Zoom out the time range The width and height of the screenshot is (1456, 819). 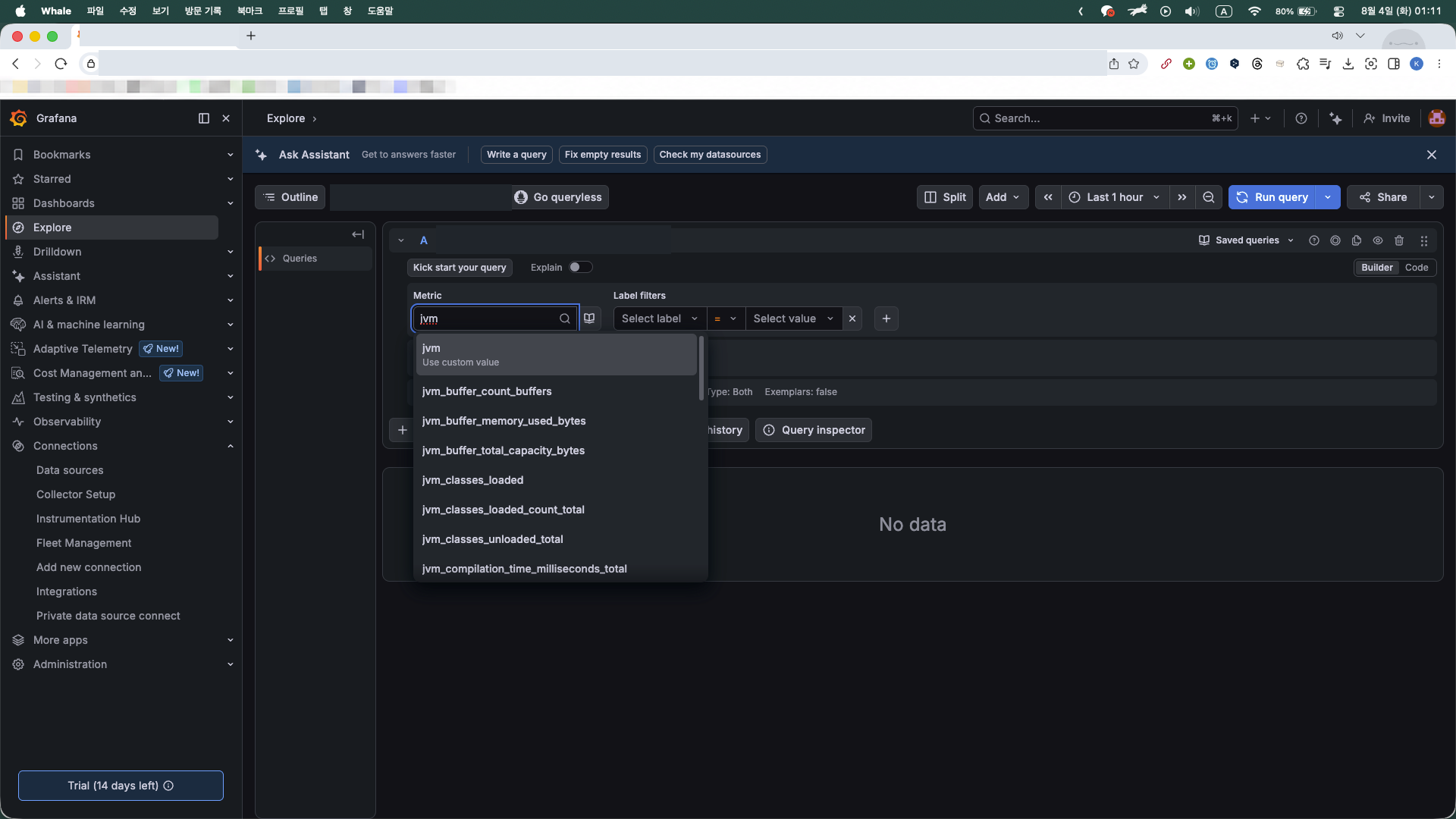tap(1209, 197)
